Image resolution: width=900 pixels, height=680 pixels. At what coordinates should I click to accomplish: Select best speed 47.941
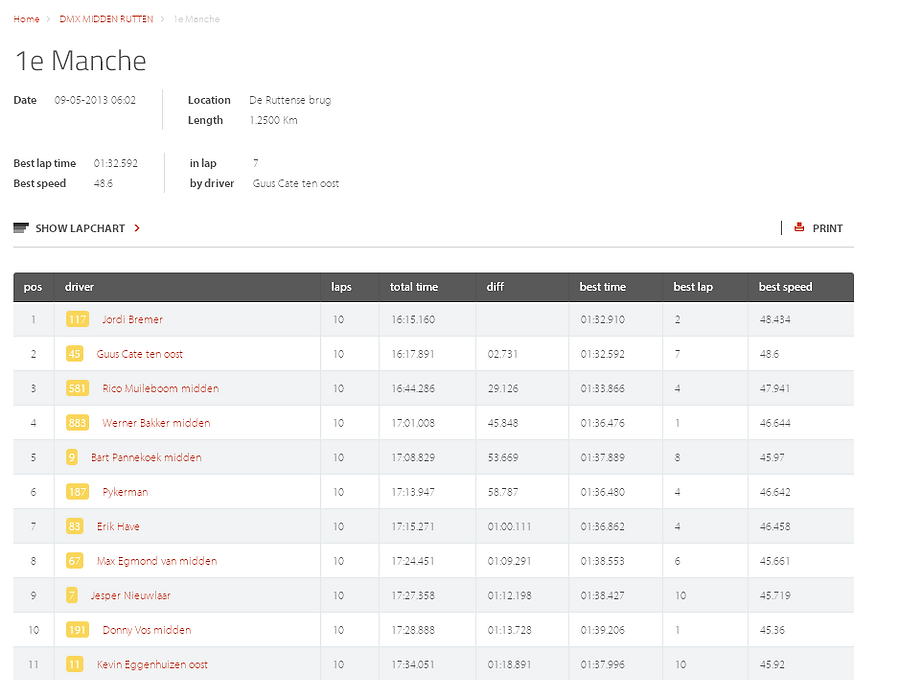click(x=775, y=388)
